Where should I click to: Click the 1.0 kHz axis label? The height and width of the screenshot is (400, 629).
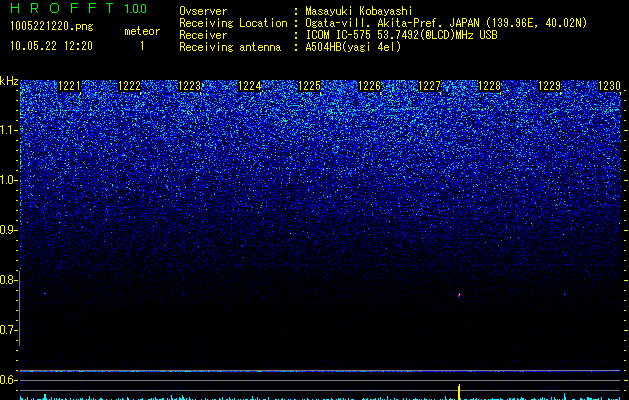(x=8, y=180)
